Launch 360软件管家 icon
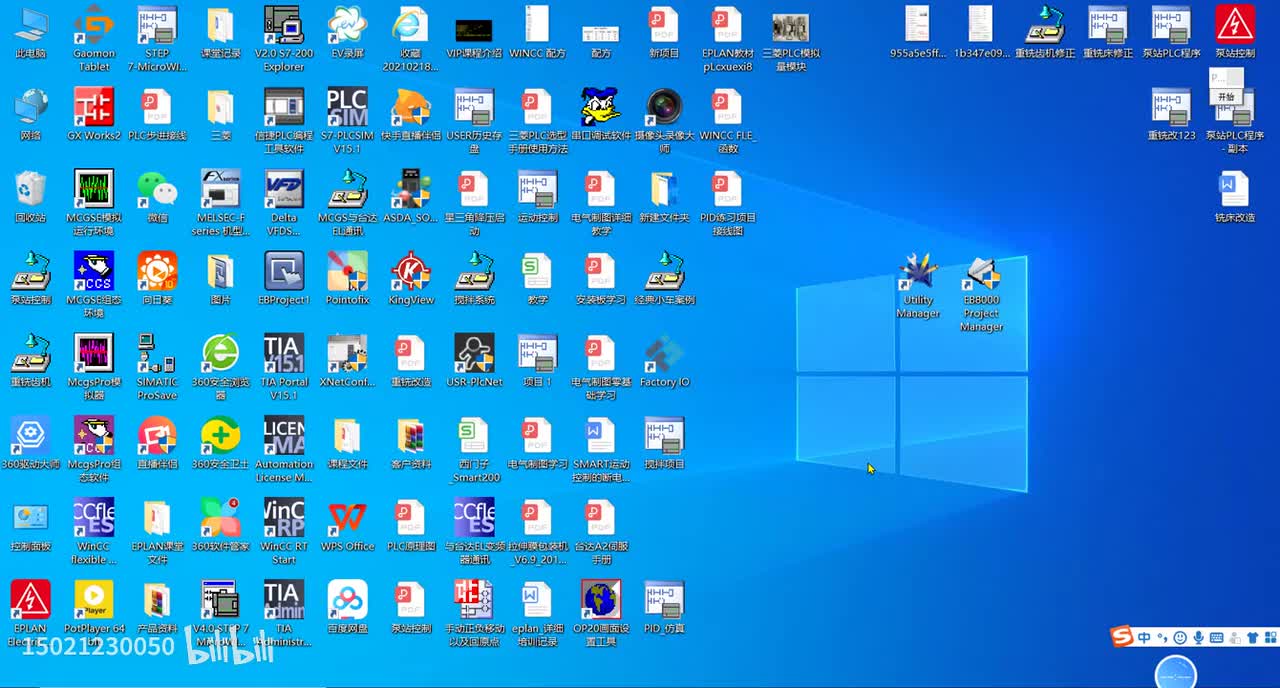 tap(220, 524)
